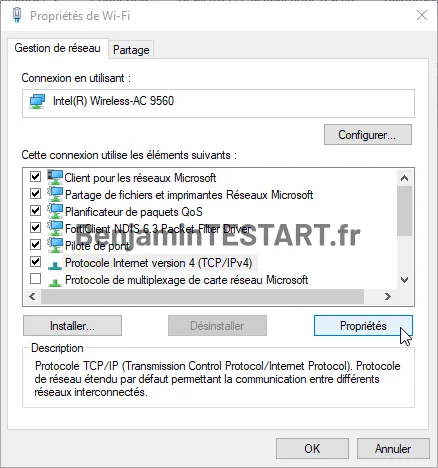Click the Wi-Fi adapter icon in title bar
This screenshot has width=438, height=468.
pos(17,15)
